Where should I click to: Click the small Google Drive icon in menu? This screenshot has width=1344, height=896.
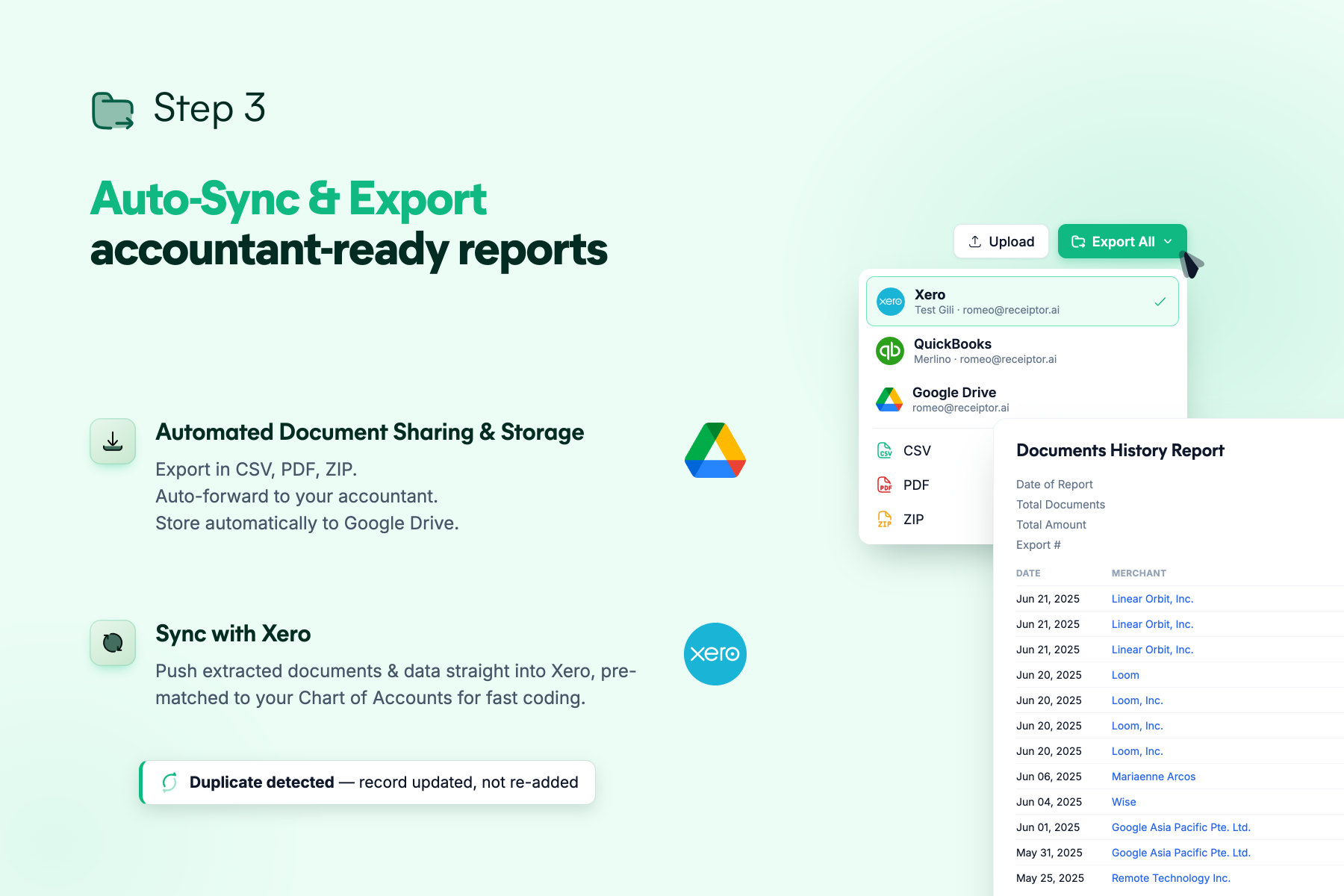(889, 399)
